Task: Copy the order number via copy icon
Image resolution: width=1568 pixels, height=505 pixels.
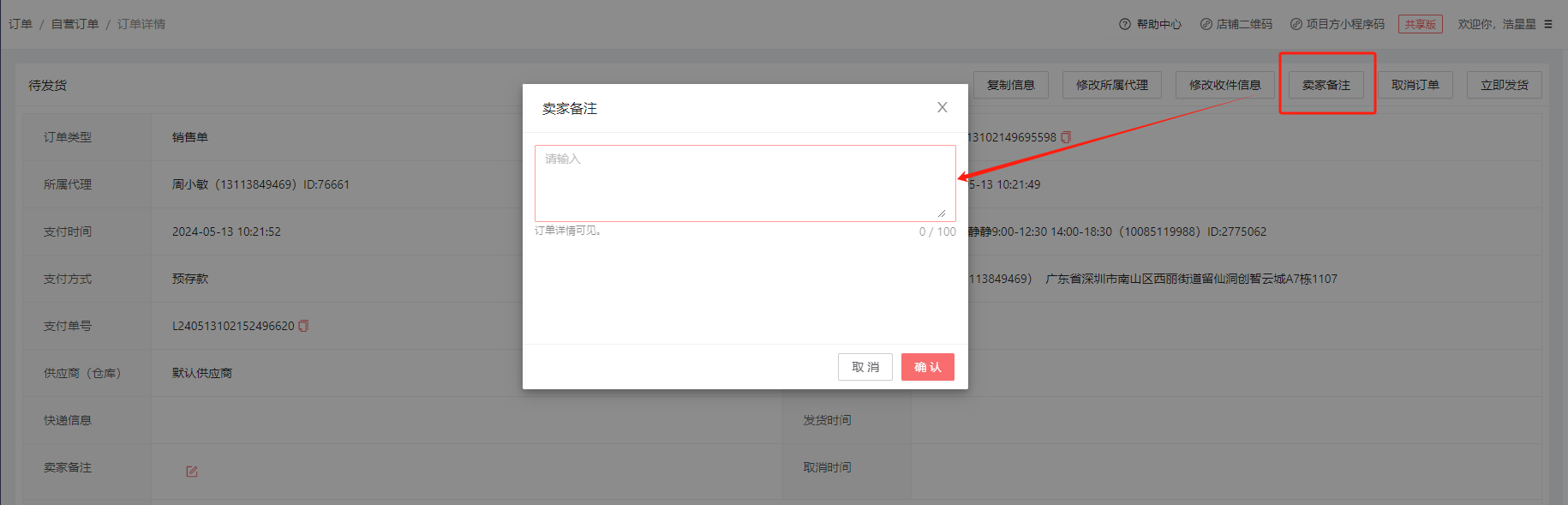Action: pos(1066,137)
